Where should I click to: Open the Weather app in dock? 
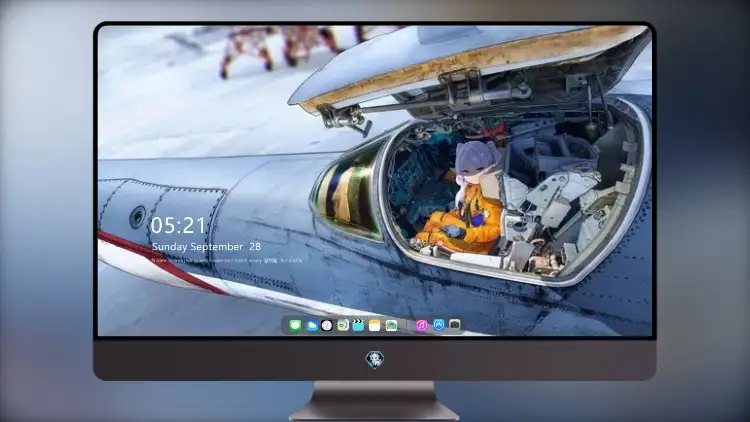[311, 326]
